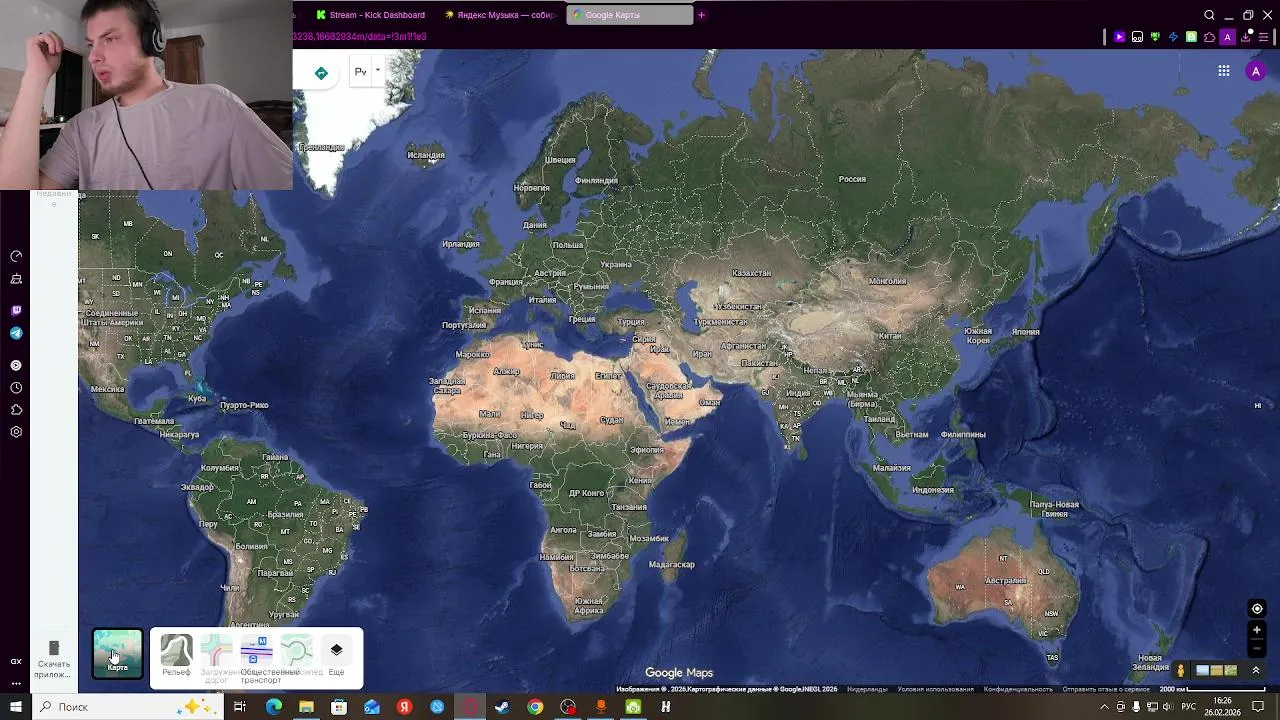Open the sidebar settings gear
1280x720 pixels.
16,432
